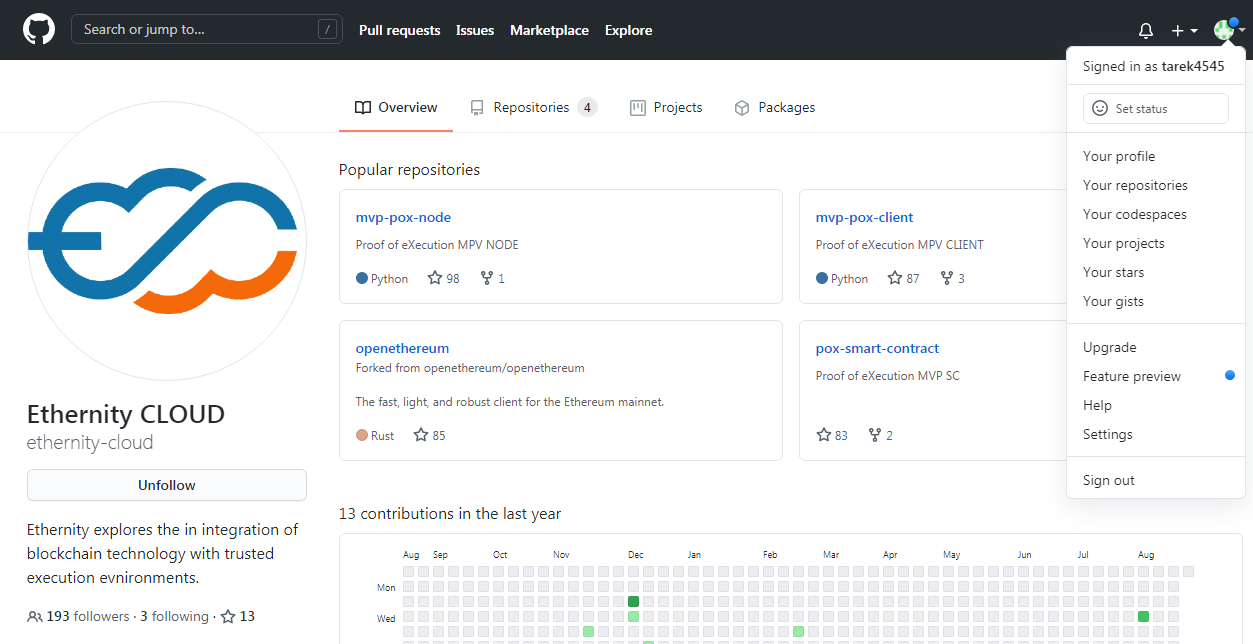Open the 3 following link
The image size is (1253, 644).
[174, 616]
